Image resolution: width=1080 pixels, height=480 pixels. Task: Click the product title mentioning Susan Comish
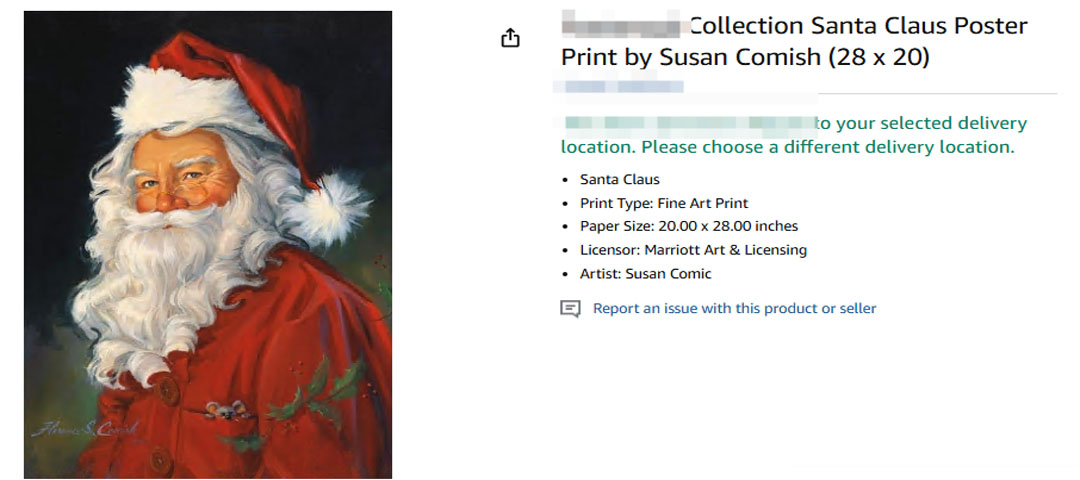pyautogui.click(x=794, y=42)
